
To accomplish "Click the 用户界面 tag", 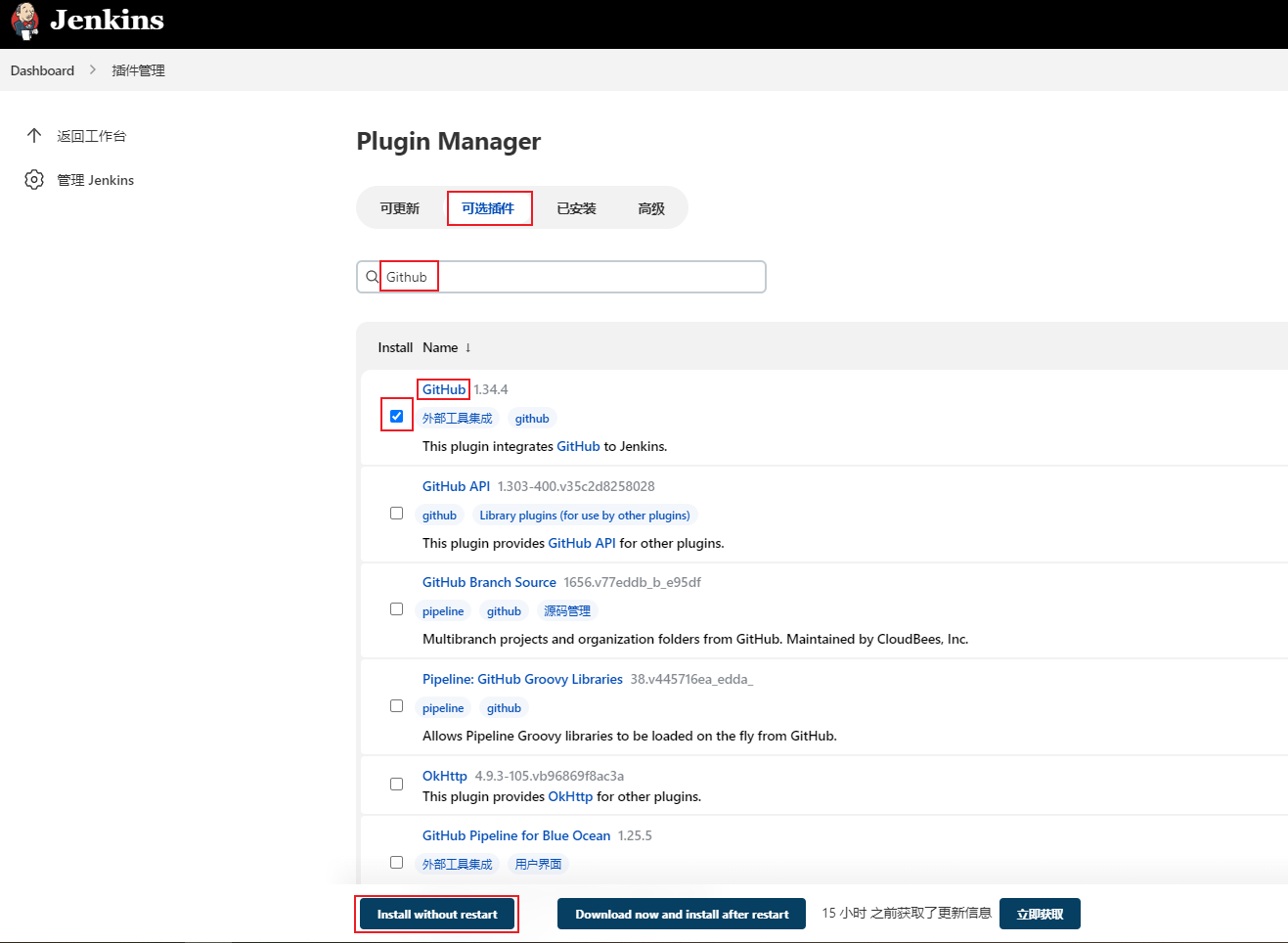I will 538,864.
